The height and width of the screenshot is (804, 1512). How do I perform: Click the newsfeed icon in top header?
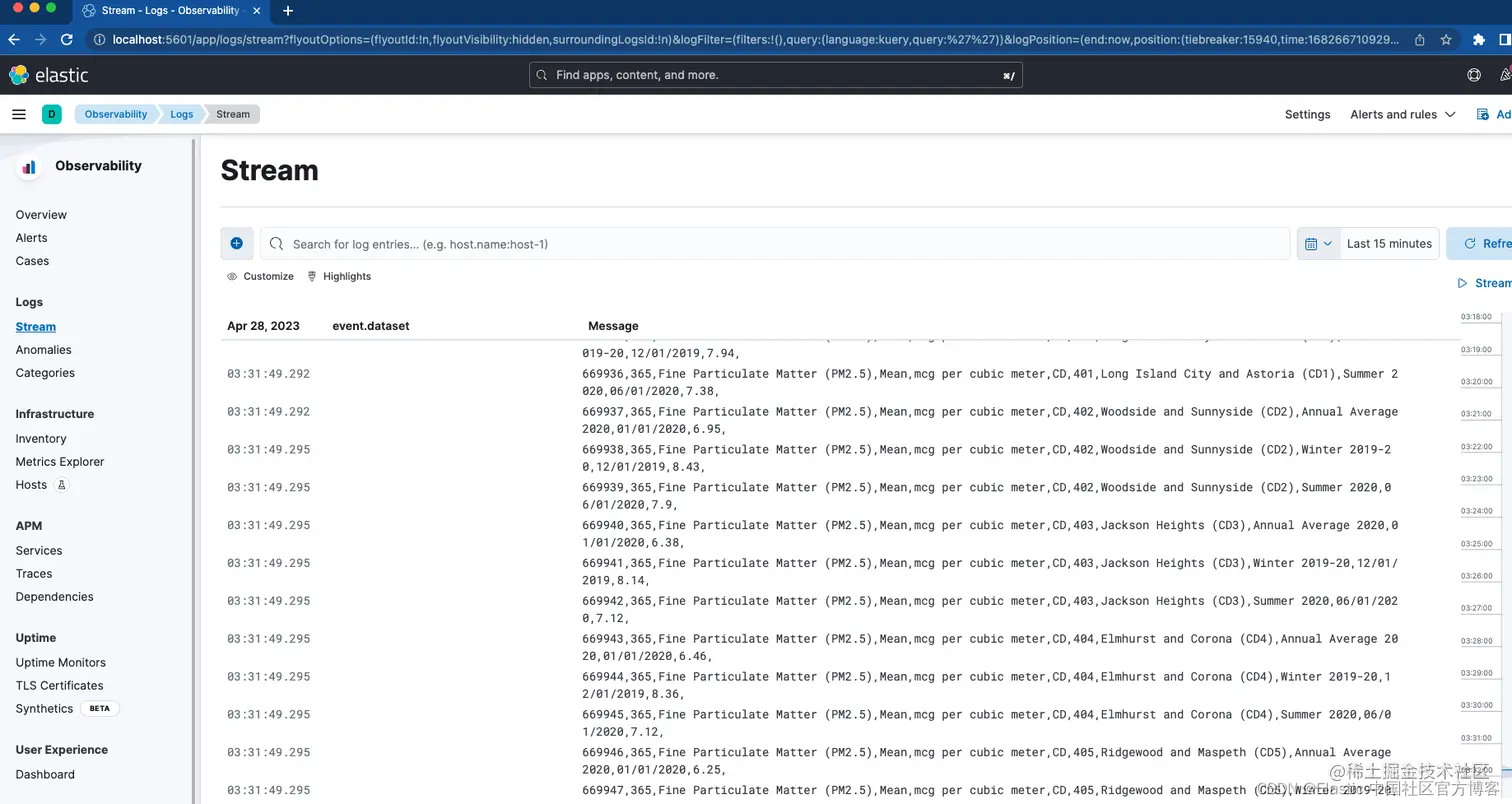pyautogui.click(x=1505, y=75)
